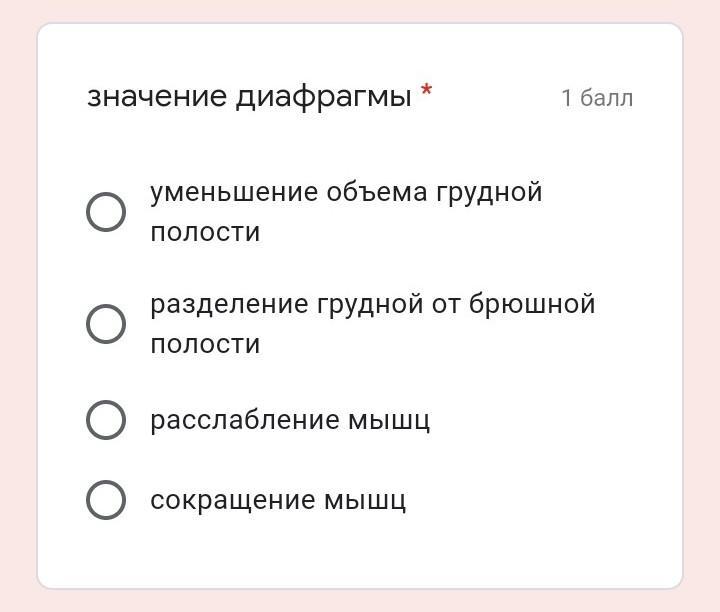Select the third answer option's circle
This screenshot has height=612, width=720.
tap(106, 420)
